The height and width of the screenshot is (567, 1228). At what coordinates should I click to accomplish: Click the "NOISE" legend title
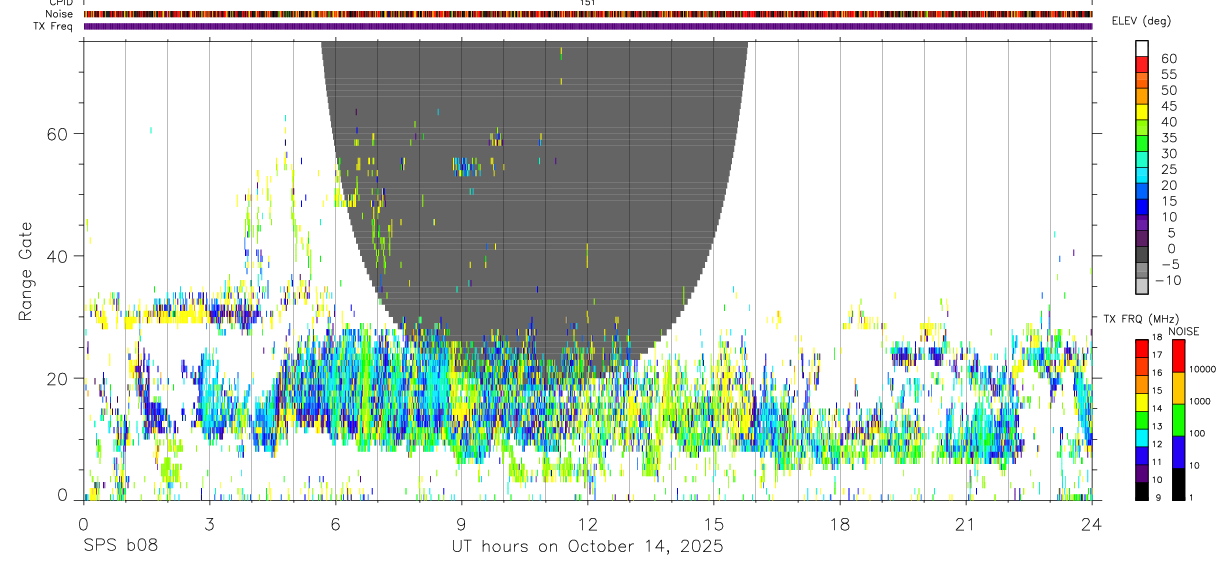point(1183,331)
